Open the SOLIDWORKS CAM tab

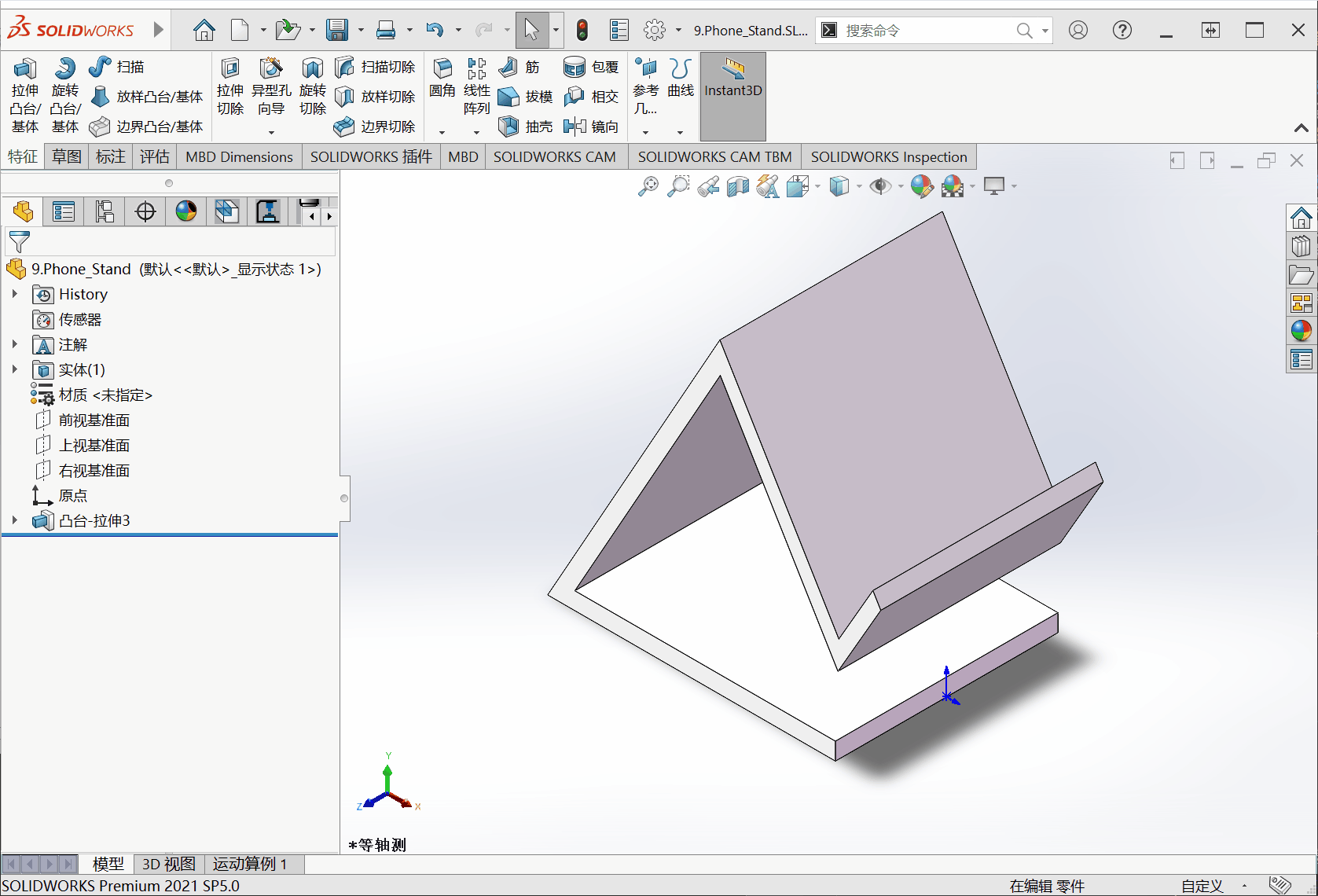(554, 156)
